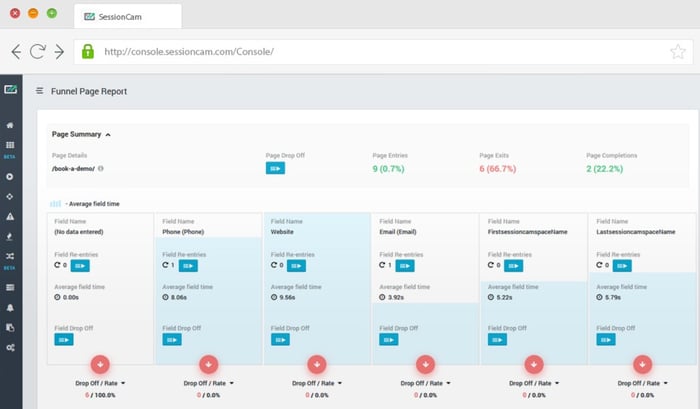700x409 pixels.
Task: Click the warning triangle sidebar icon
Action: click(10, 216)
